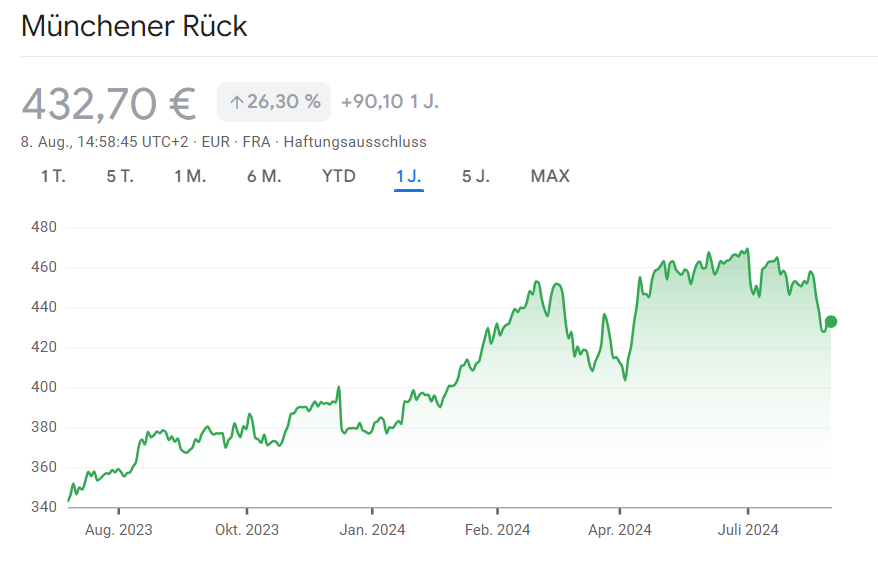Click the Okt. 2023 axis label
Image resolution: width=878 pixels, height=565 pixels.
(x=247, y=530)
